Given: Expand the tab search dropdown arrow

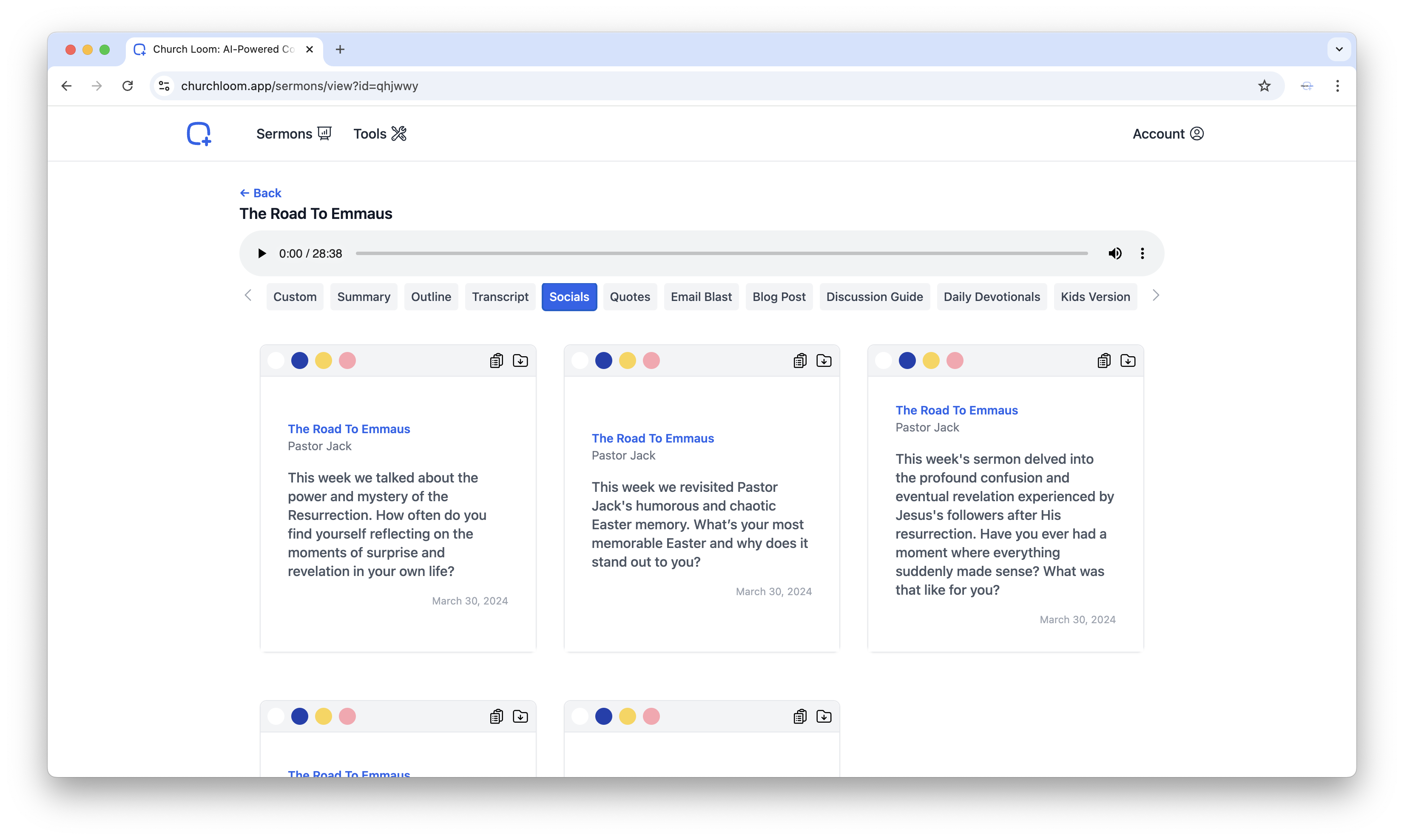Looking at the screenshot, I should [x=1339, y=49].
